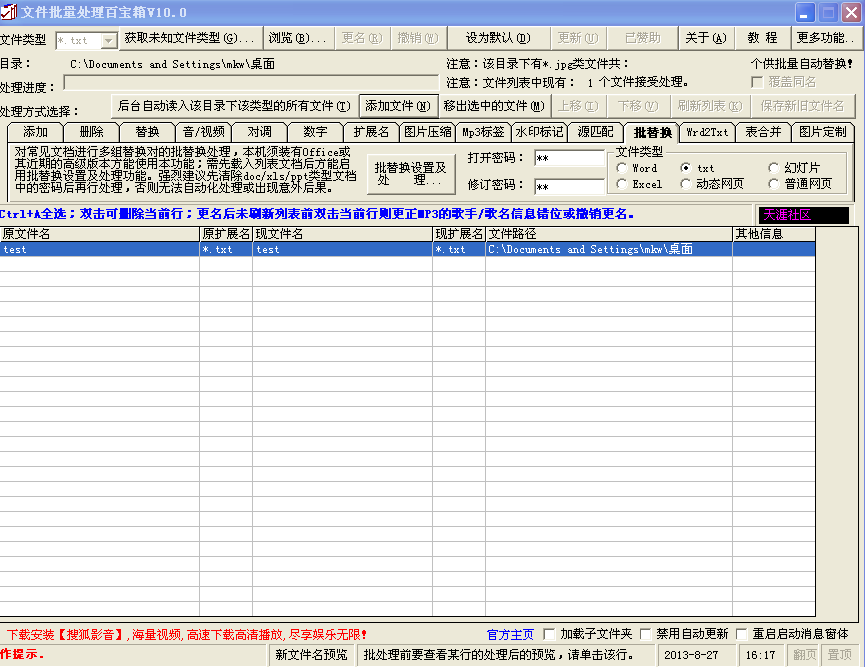Screen dimensions: 865x667
Task: Click the directory path C:\Documents and Settings
Action: 173,64
